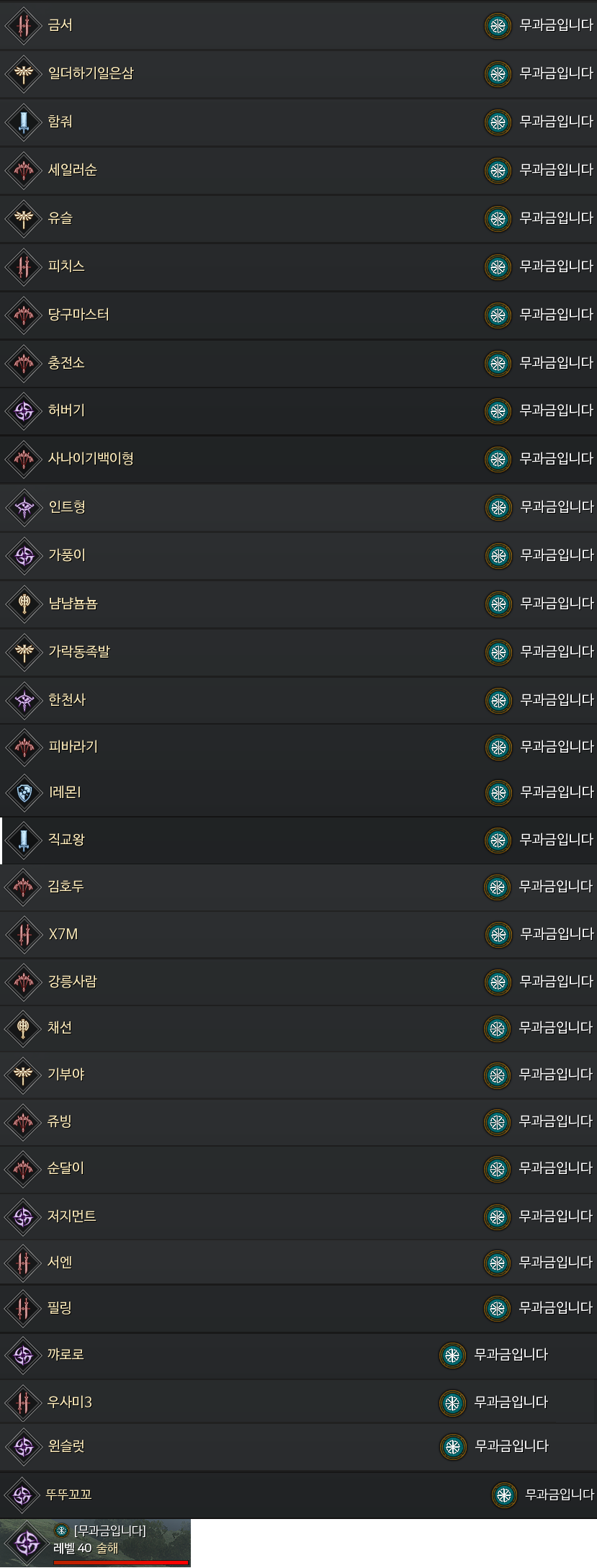Click the guild emblem in 유슬 row
597x1568 pixels.
[x=498, y=218]
